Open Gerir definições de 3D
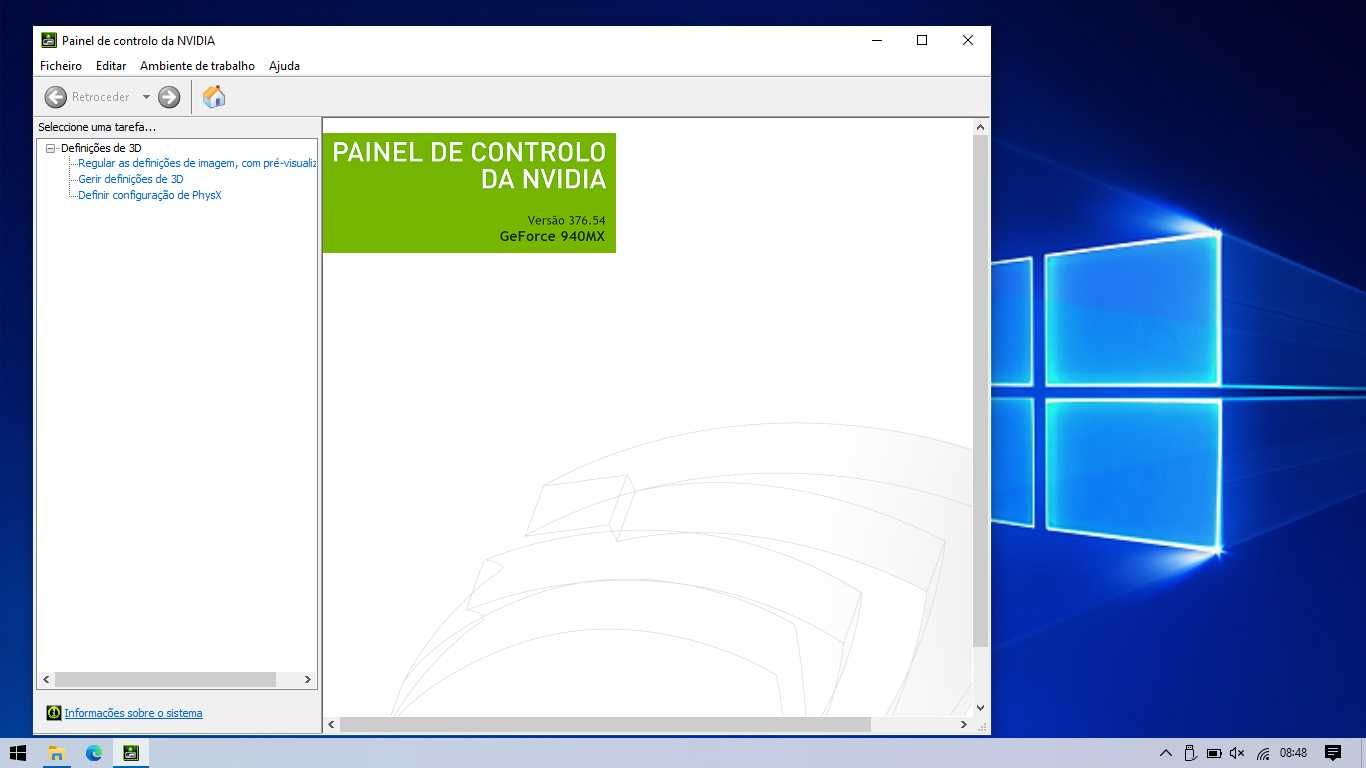 point(131,179)
